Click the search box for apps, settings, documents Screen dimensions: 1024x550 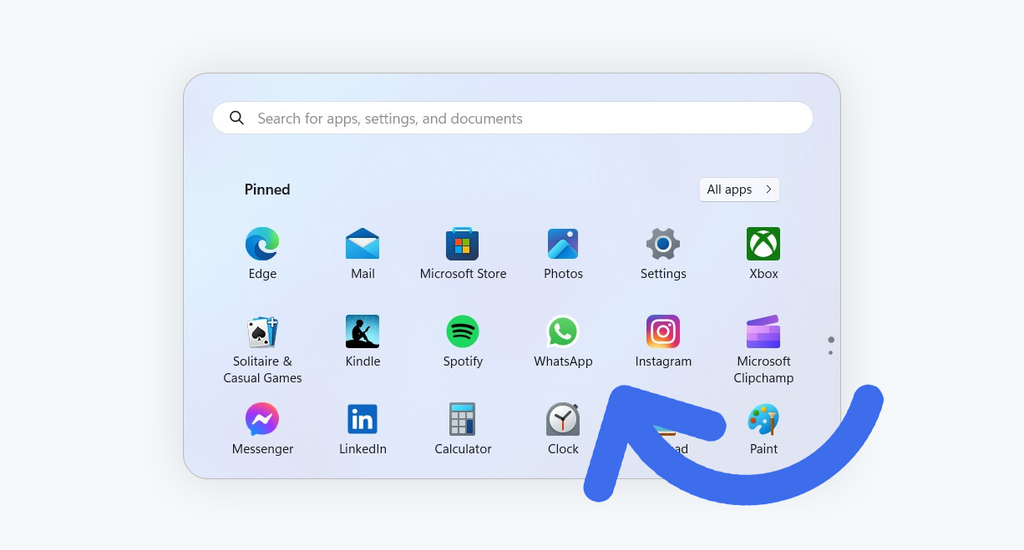coord(512,118)
